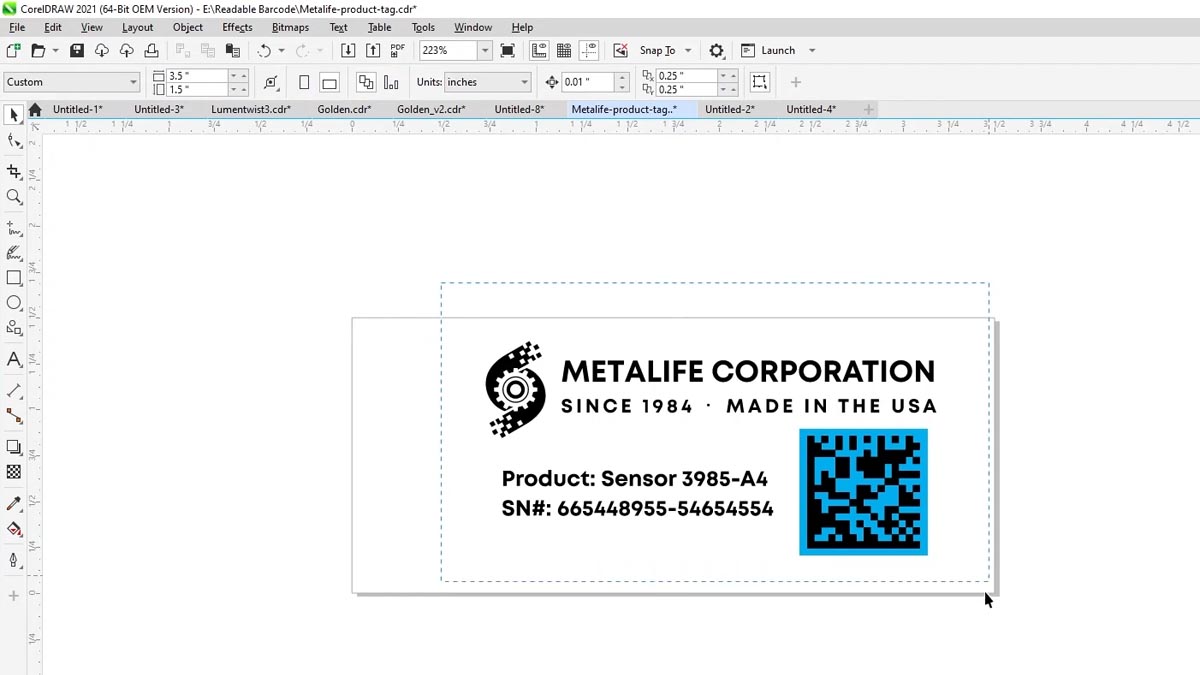
Task: Select the Shape tool
Action: (x=14, y=141)
